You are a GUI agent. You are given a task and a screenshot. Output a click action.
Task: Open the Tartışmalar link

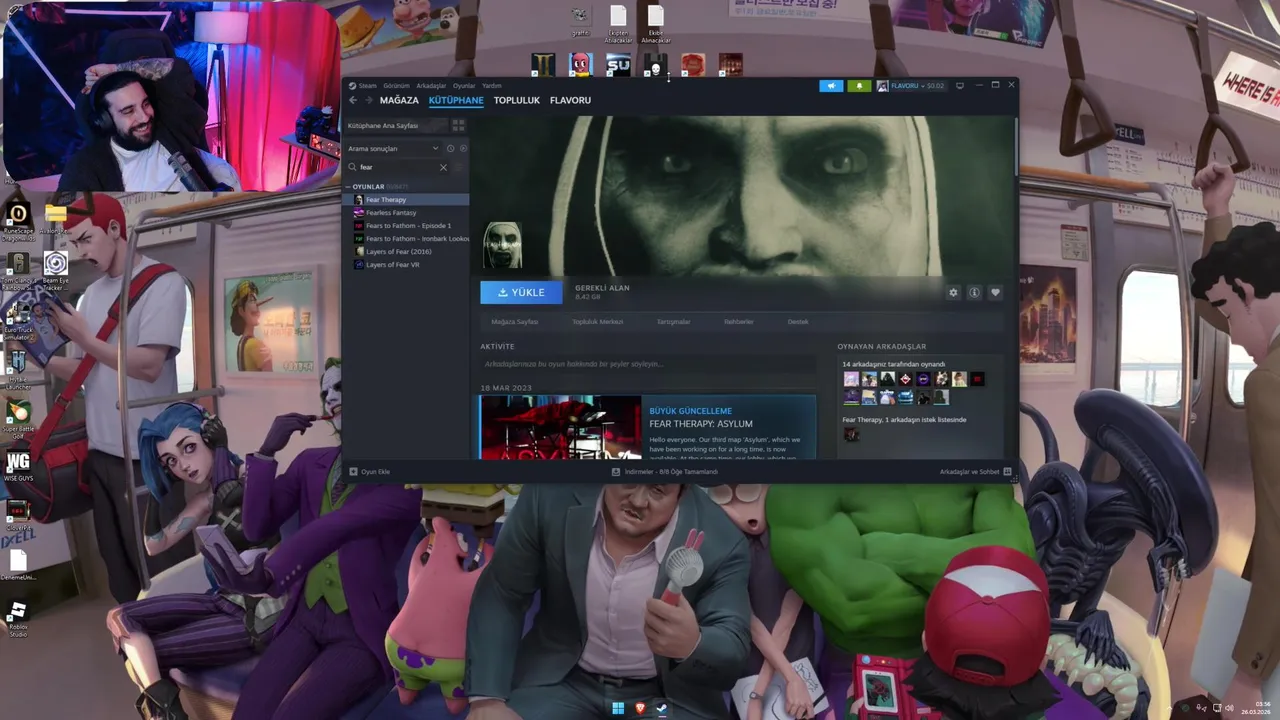pos(673,322)
